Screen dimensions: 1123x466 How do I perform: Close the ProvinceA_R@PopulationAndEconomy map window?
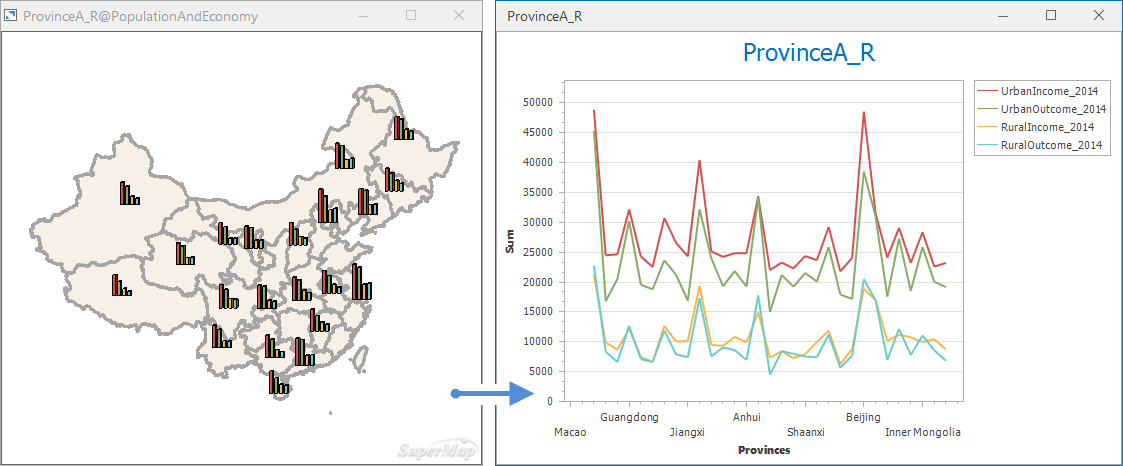[x=459, y=16]
